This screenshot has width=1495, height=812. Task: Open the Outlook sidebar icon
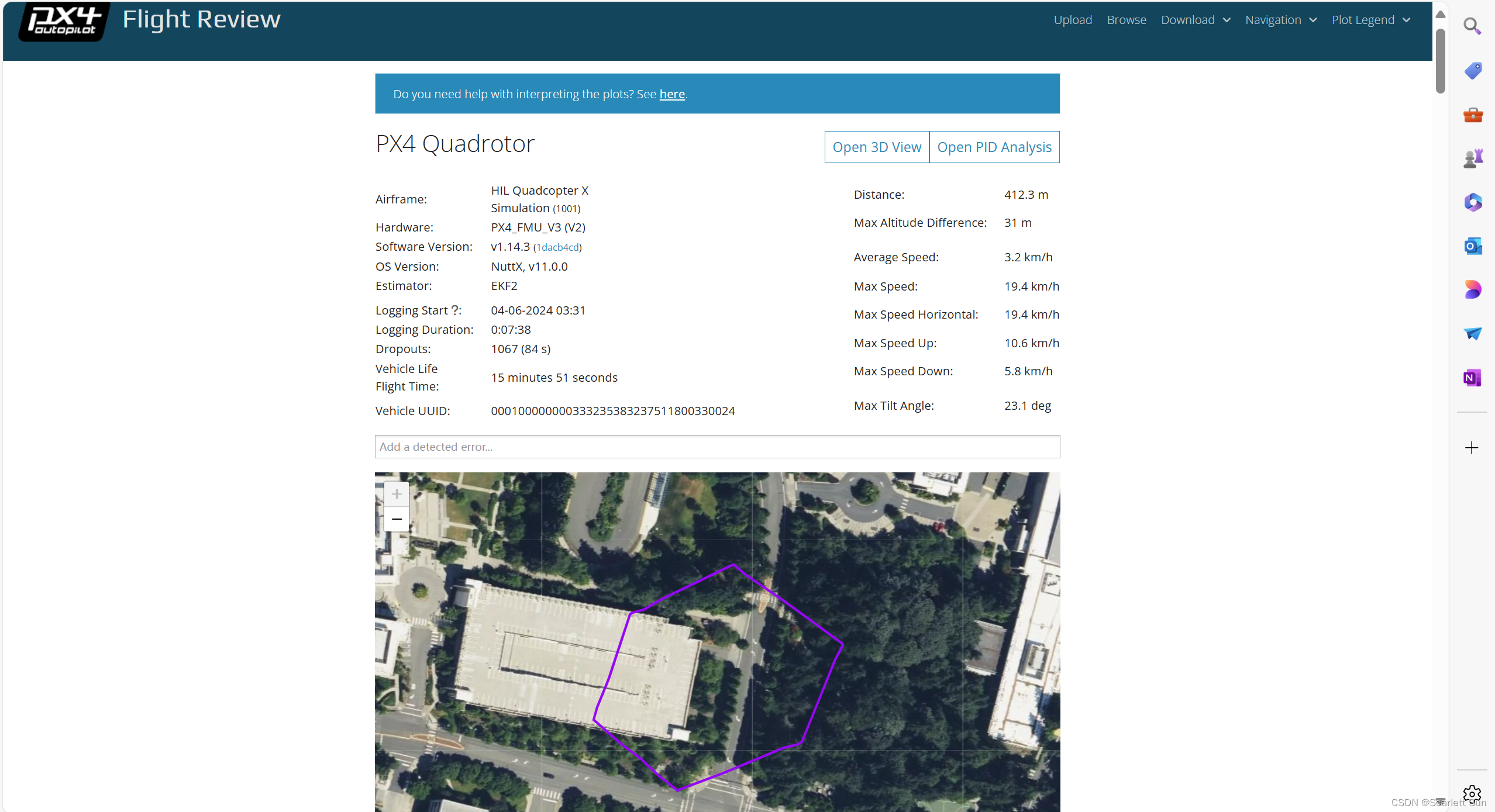(1472, 246)
